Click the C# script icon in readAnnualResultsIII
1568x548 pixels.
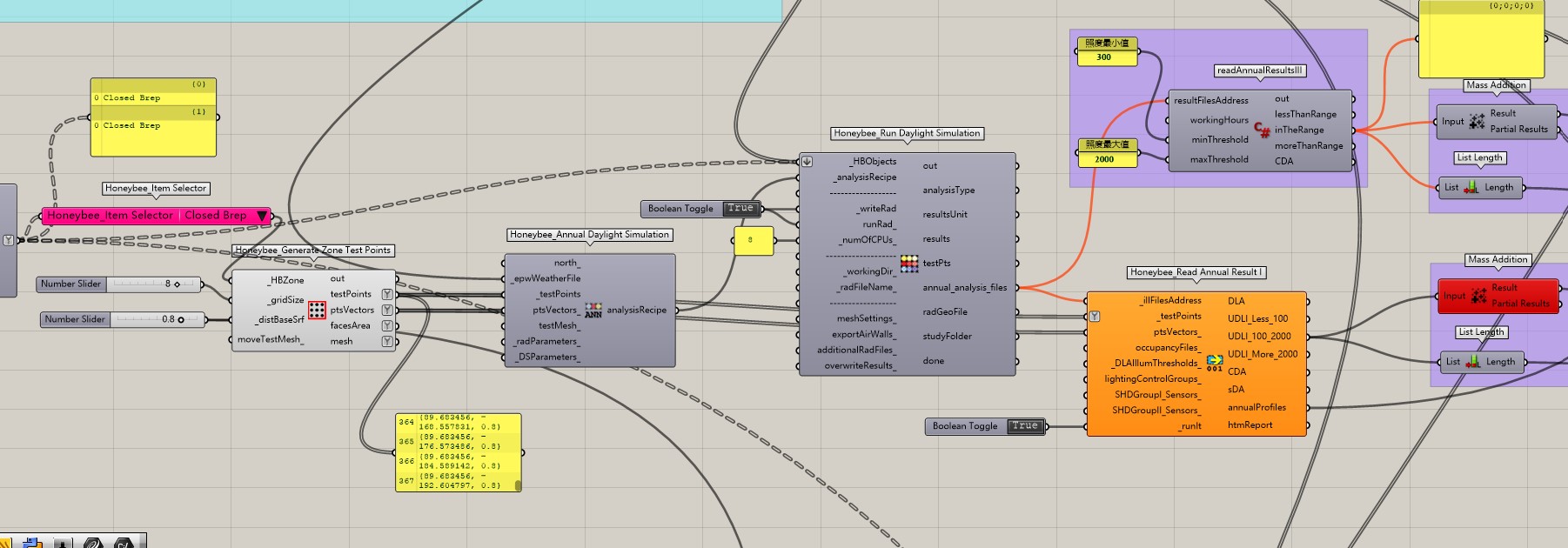[1262, 130]
